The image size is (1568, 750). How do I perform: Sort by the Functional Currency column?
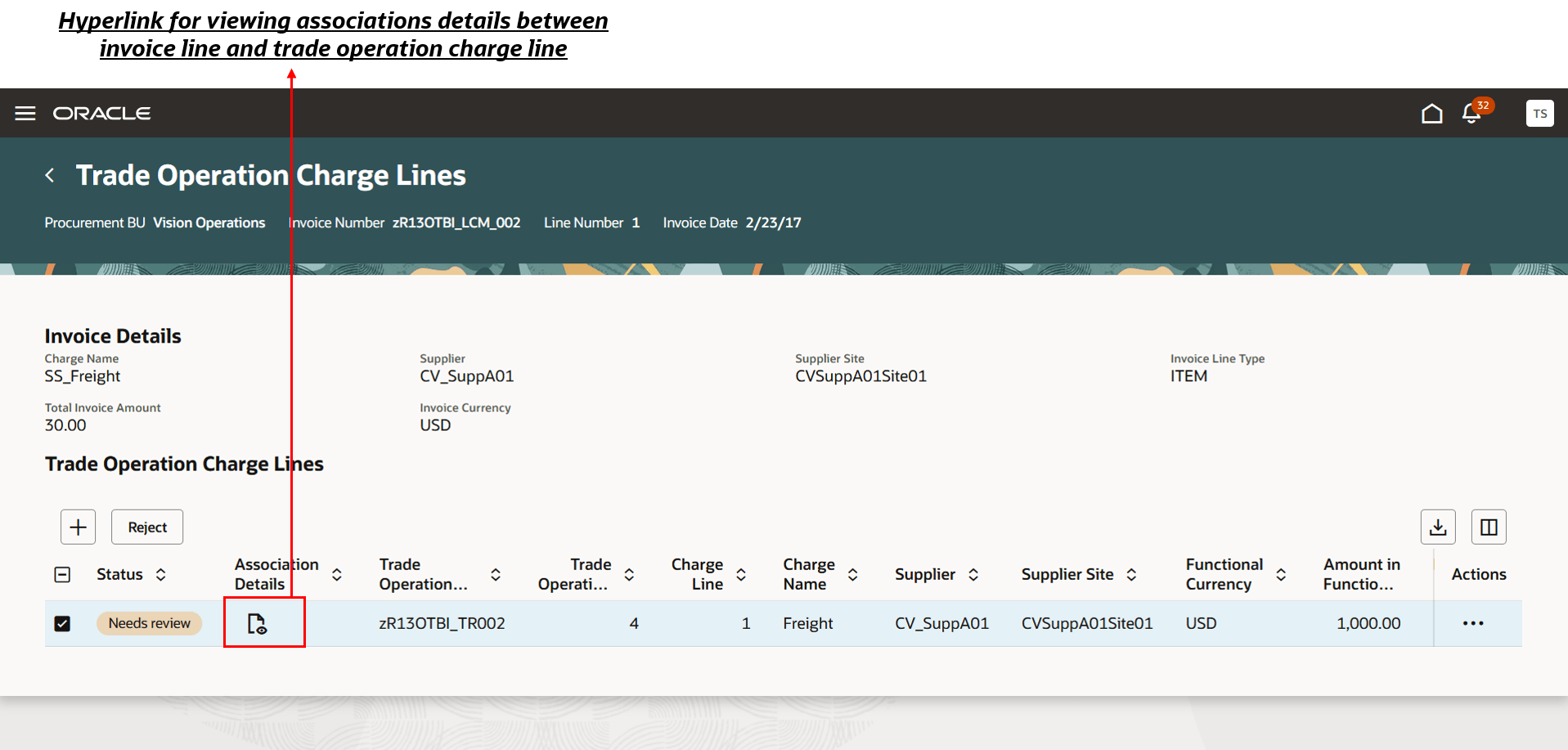tap(1281, 574)
